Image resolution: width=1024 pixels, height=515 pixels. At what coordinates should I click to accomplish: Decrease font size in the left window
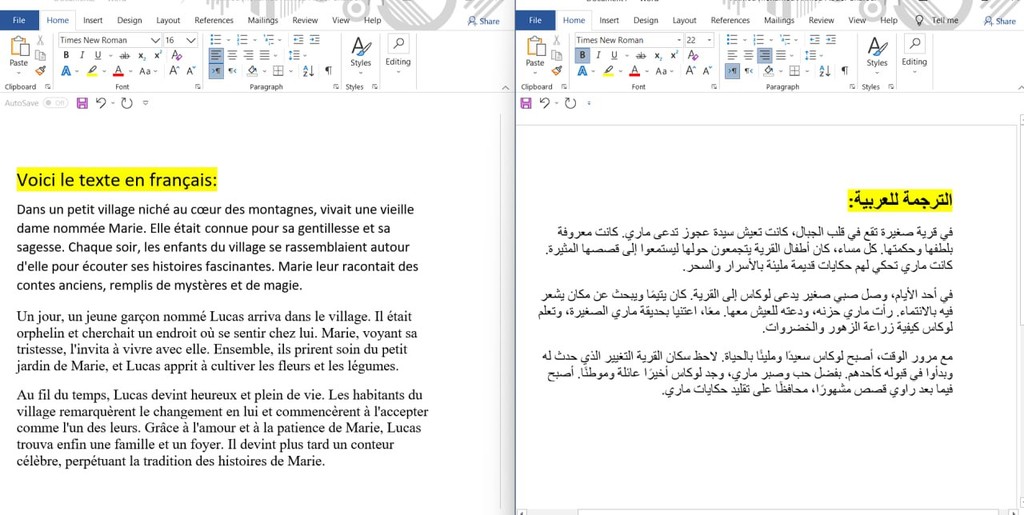(191, 71)
